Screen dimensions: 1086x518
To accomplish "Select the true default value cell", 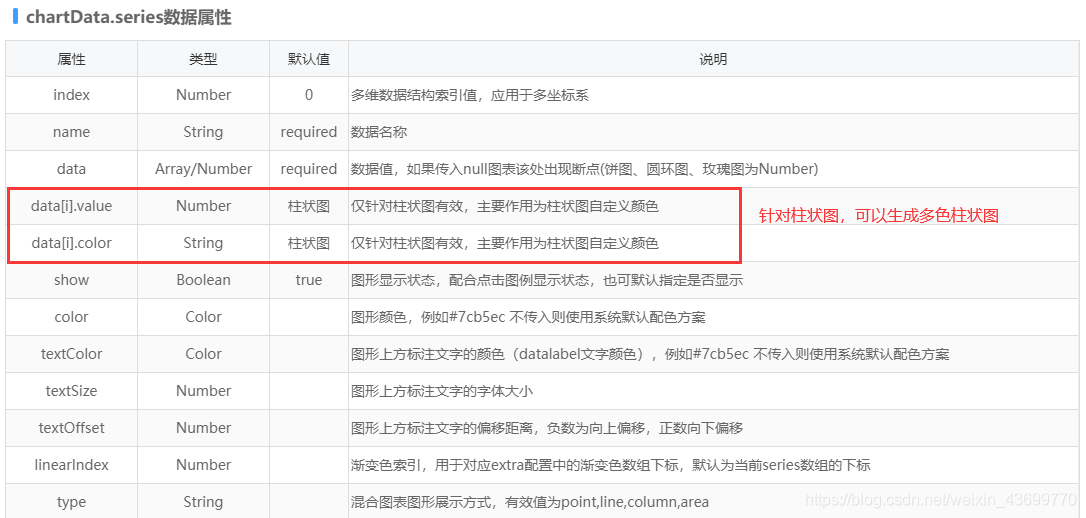I will pos(309,280).
